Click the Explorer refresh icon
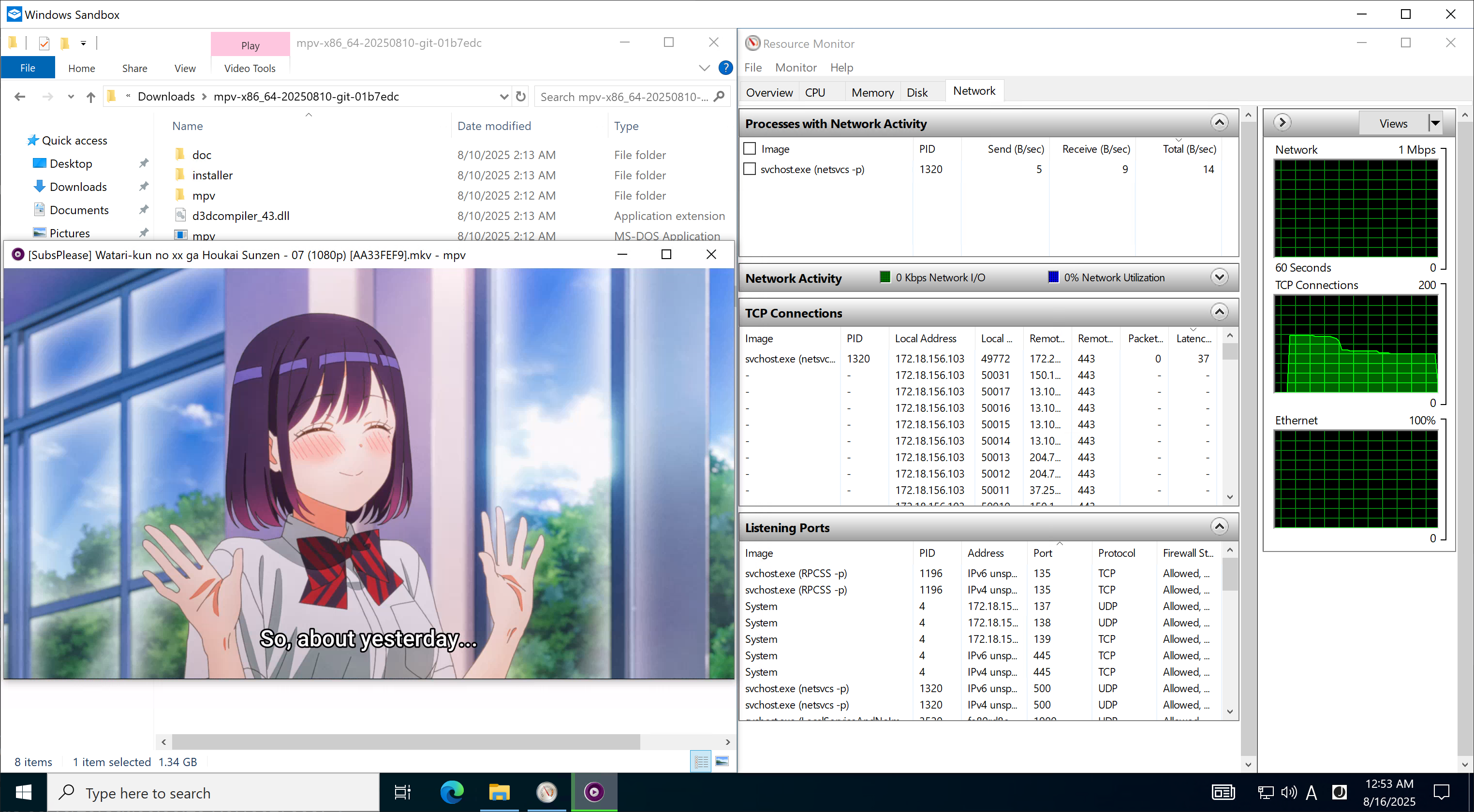This screenshot has width=1474, height=812. coord(520,97)
